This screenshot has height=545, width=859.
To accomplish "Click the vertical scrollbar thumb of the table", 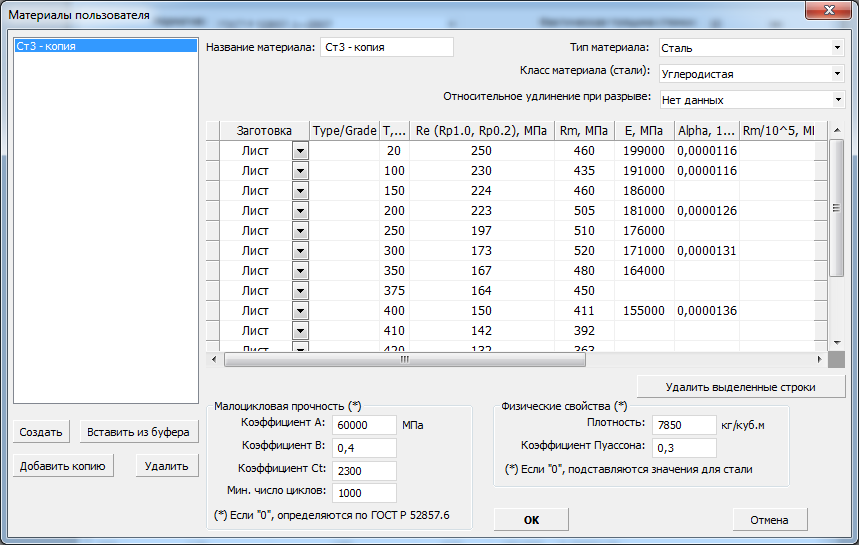I will pos(837,208).
